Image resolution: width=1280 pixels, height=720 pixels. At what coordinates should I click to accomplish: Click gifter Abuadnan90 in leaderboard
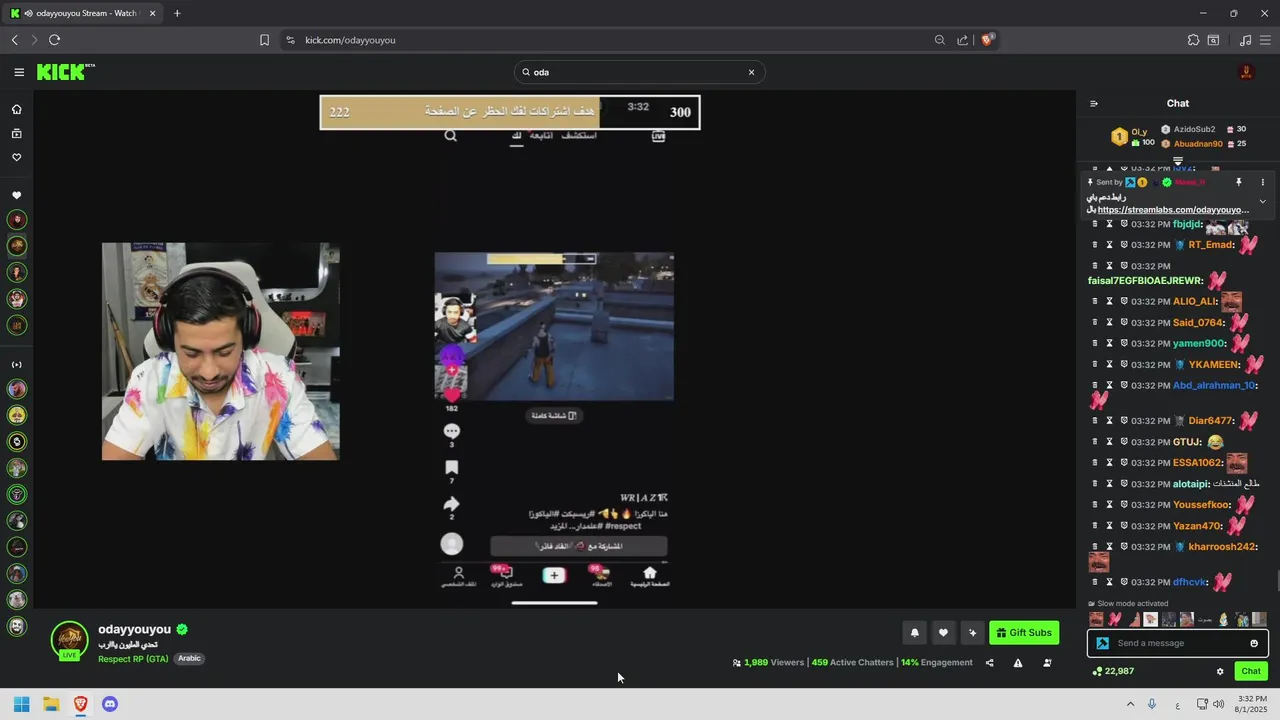tap(1198, 144)
